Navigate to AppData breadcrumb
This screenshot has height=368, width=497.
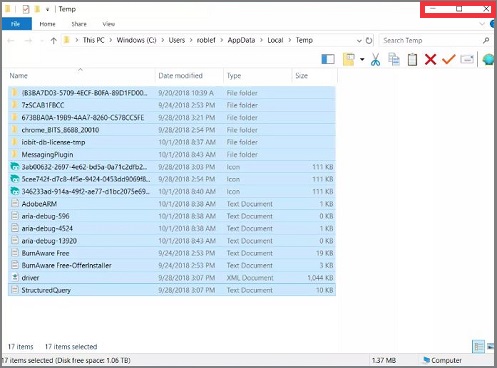[241, 40]
